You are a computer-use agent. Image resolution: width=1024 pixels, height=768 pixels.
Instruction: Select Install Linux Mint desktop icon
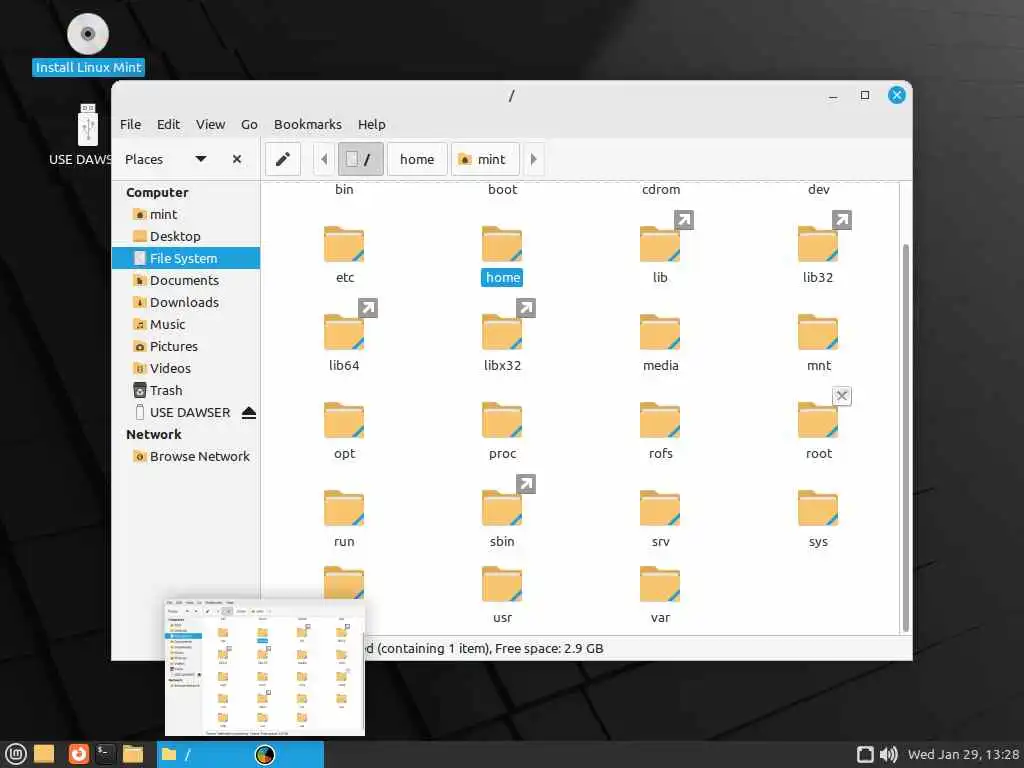[88, 44]
